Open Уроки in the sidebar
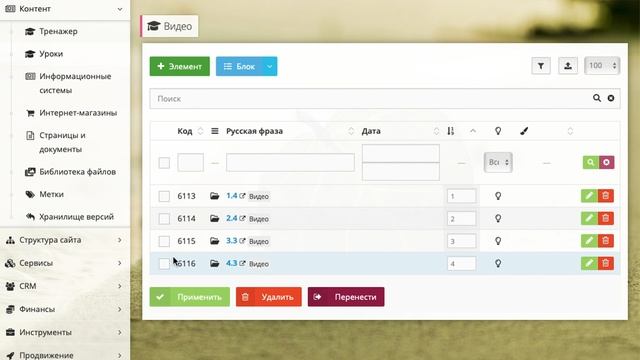The width and height of the screenshot is (640, 360). click(51, 54)
